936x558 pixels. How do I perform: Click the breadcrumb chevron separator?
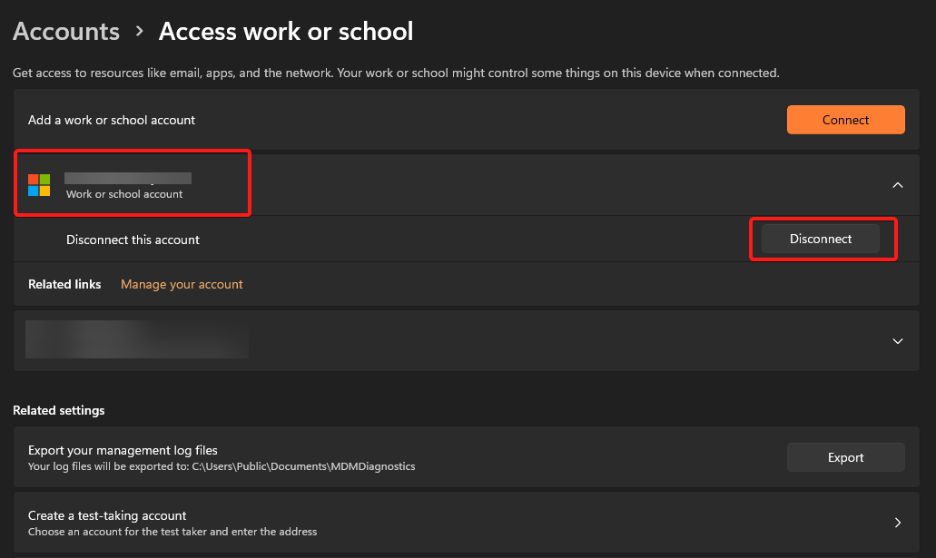(140, 32)
